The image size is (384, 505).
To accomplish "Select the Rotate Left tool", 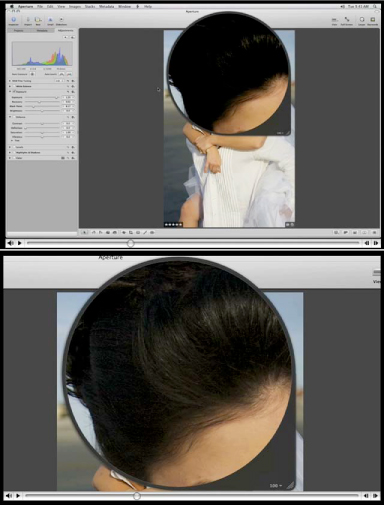I will click(x=94, y=232).
